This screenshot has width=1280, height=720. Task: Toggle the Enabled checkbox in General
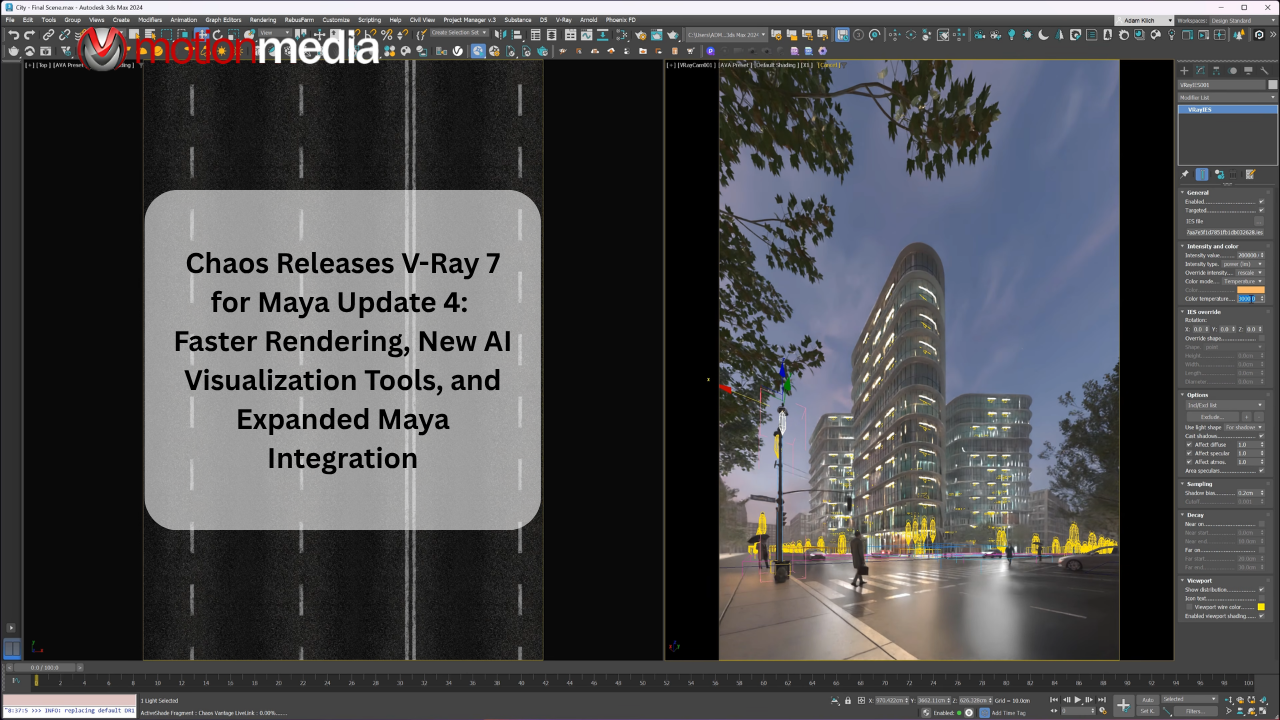[x=1261, y=202]
